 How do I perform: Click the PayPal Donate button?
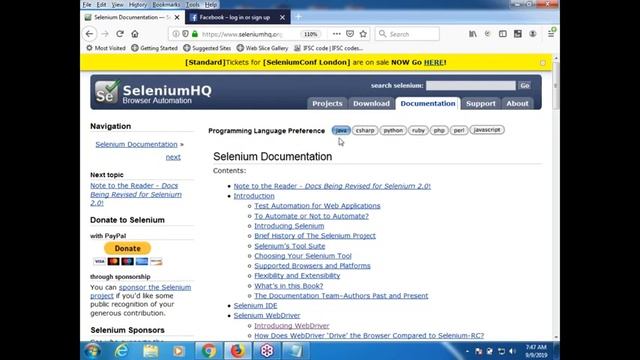(127, 248)
